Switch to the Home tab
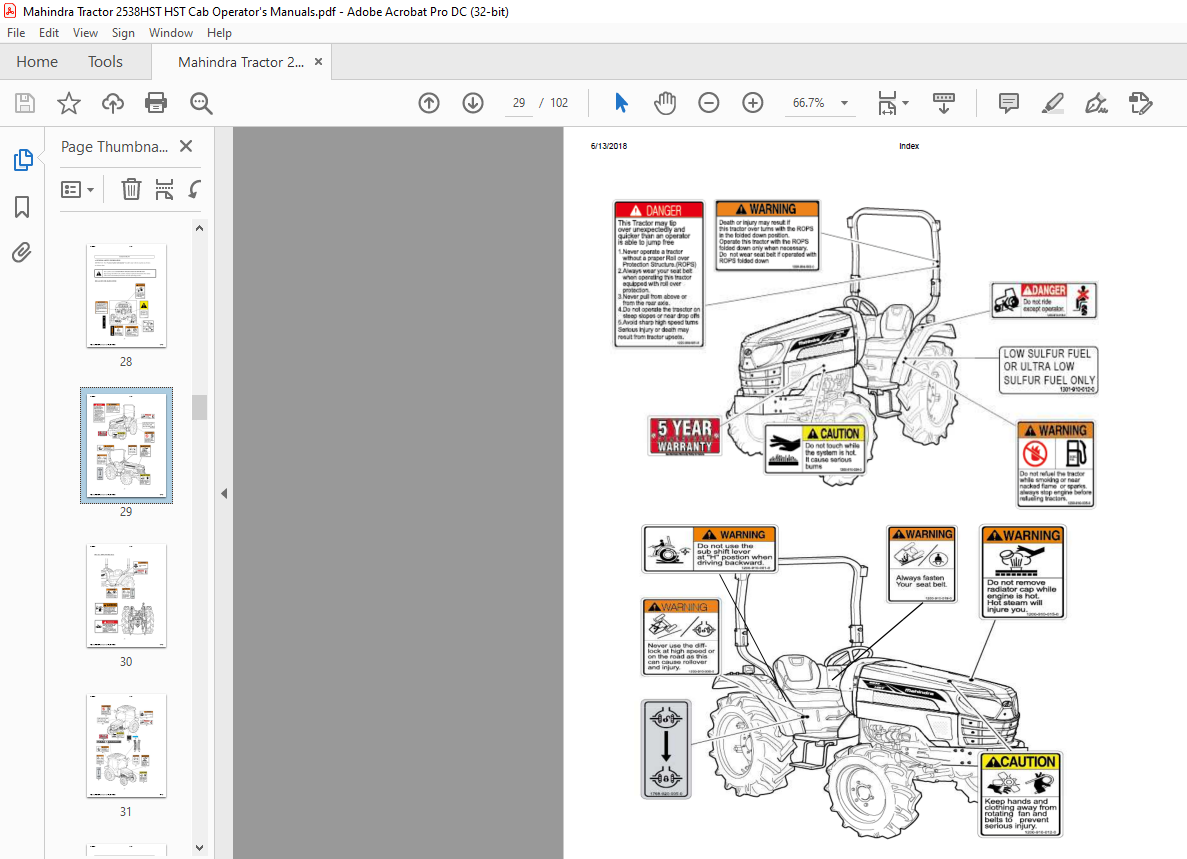 37,62
